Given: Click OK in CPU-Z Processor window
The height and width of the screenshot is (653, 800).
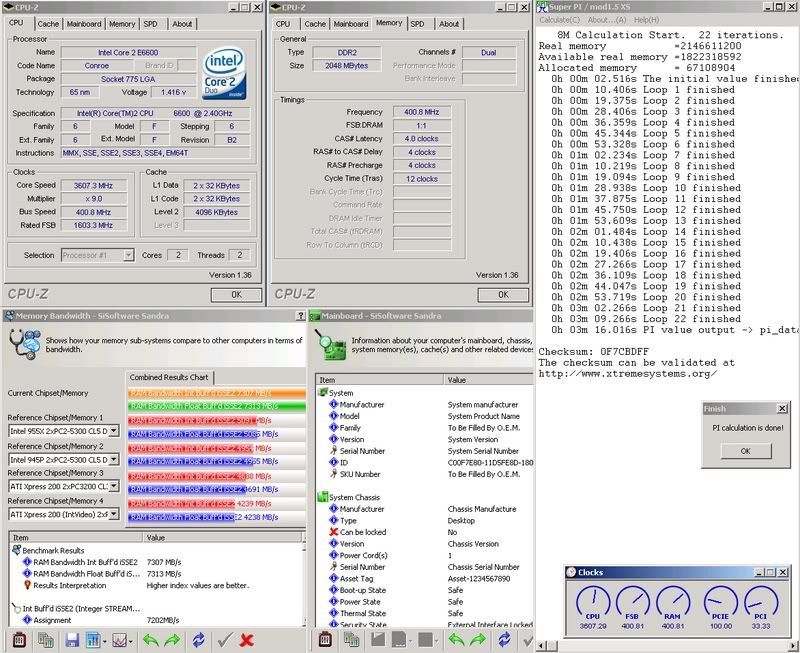Looking at the screenshot, I should [x=236, y=295].
